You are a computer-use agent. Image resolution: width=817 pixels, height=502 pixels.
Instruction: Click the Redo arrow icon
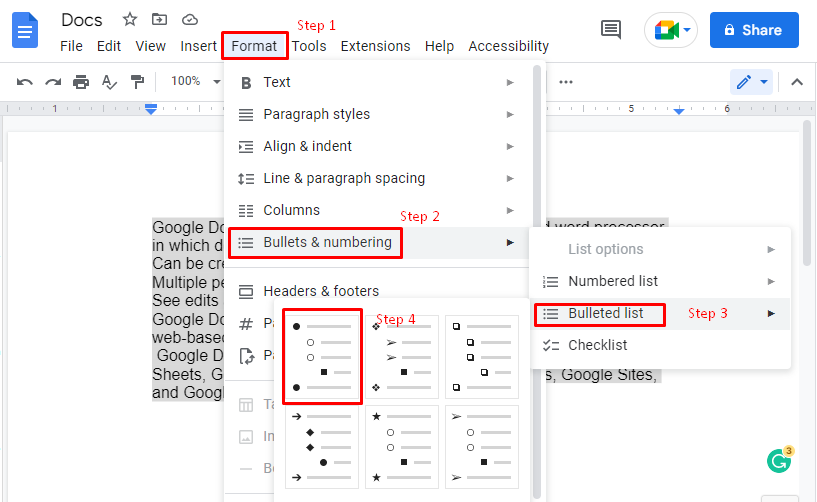click(x=53, y=82)
